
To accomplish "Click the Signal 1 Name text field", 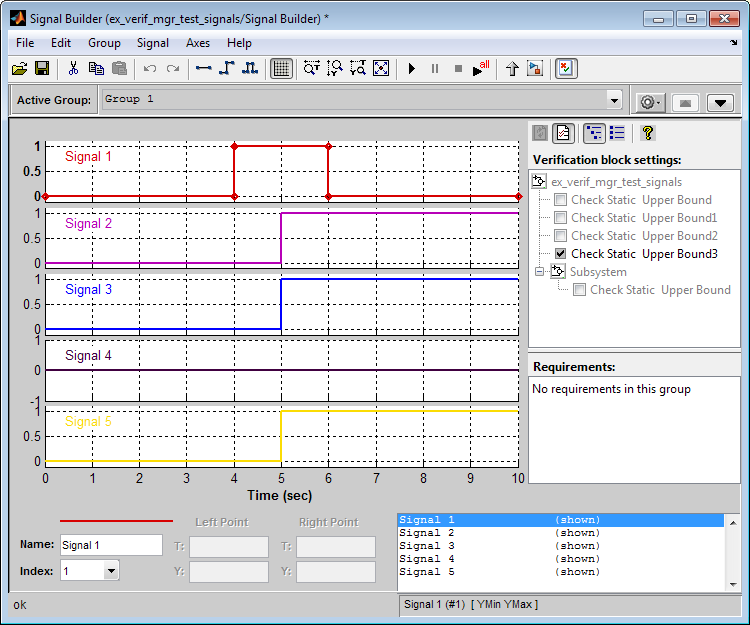I will pos(110,545).
